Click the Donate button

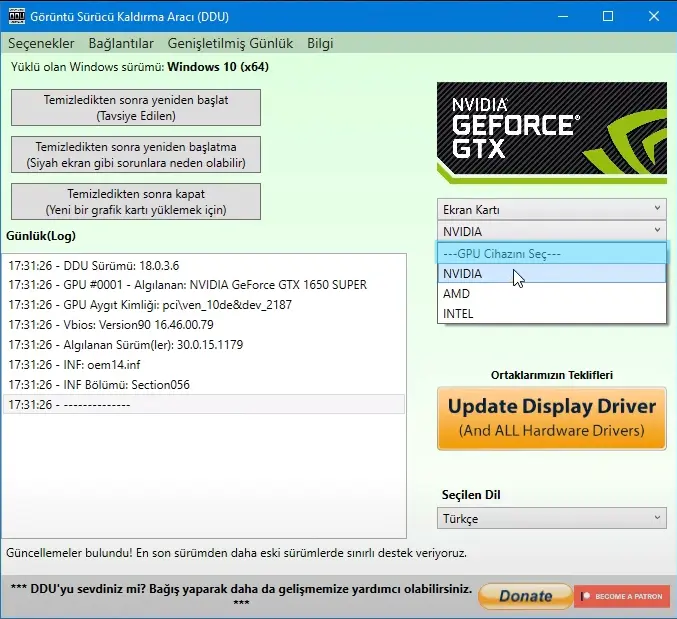coord(525,596)
